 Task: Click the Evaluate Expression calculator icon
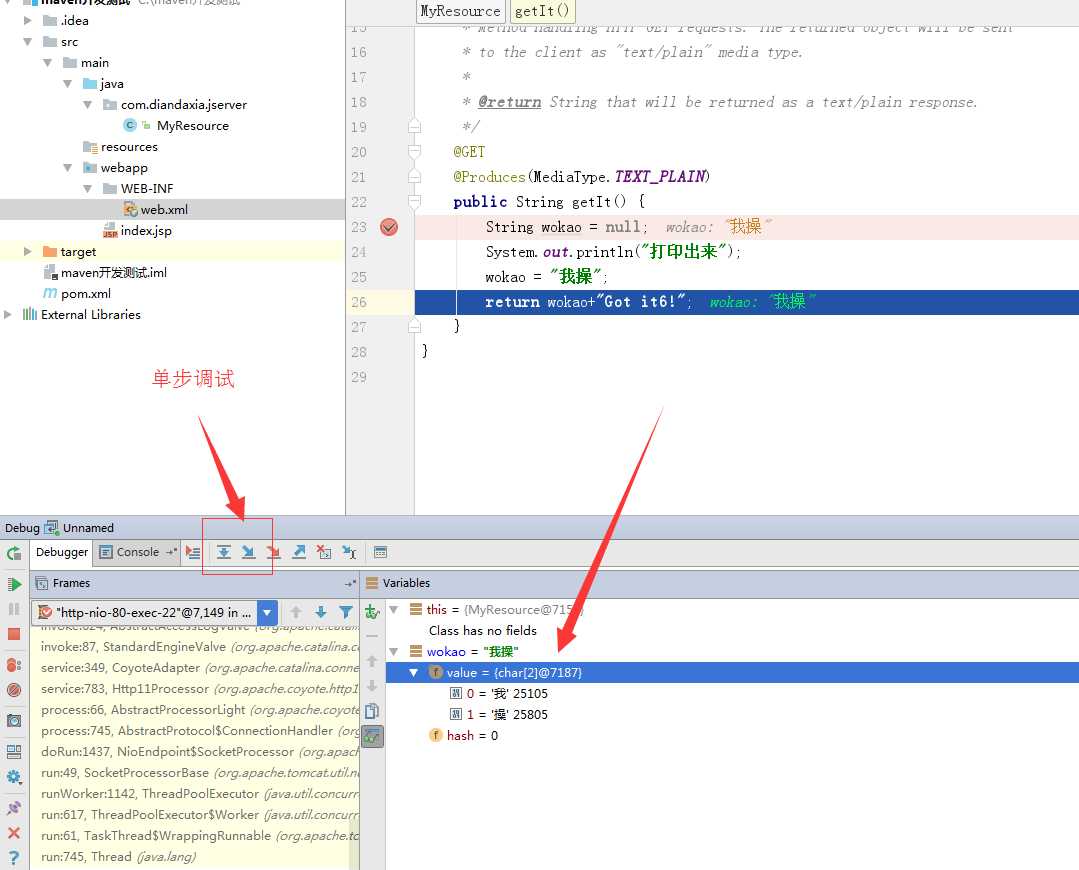pyautogui.click(x=381, y=552)
